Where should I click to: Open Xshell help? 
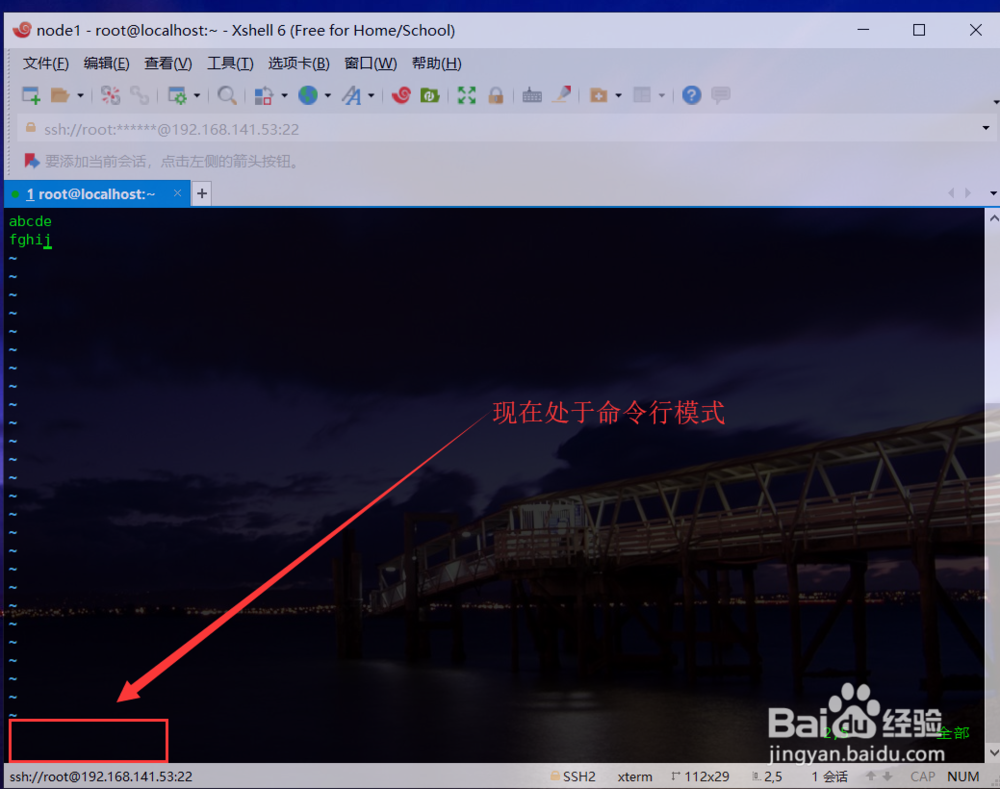(691, 95)
